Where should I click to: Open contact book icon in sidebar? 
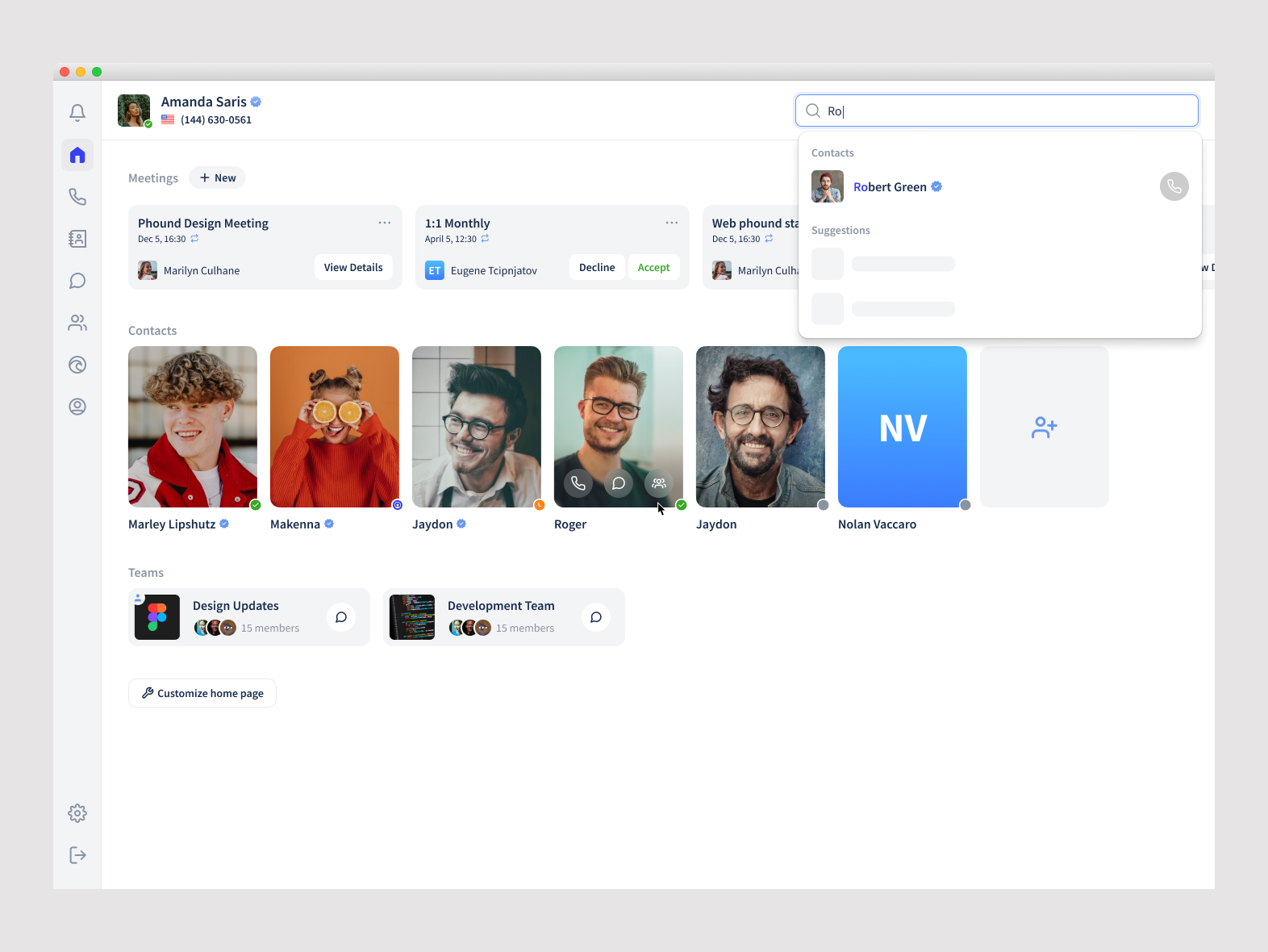point(77,239)
